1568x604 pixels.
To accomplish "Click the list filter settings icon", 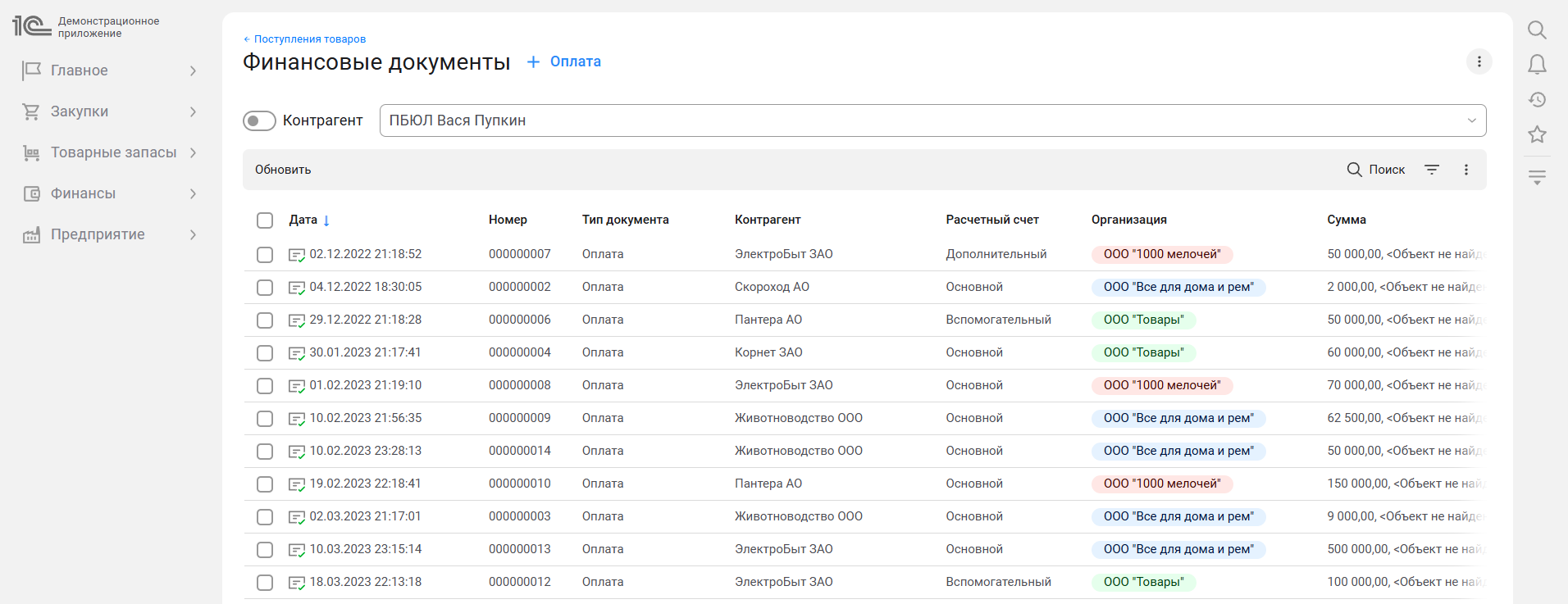I will (1432, 170).
